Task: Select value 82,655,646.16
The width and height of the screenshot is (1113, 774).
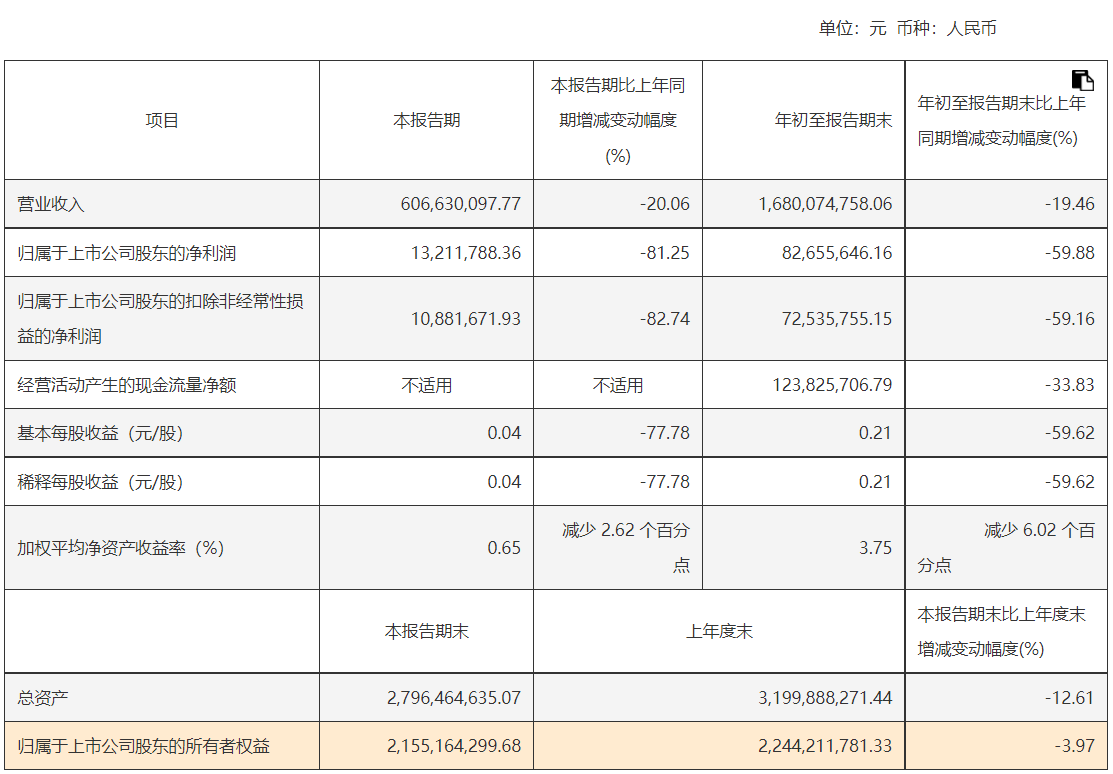Action: tap(837, 254)
